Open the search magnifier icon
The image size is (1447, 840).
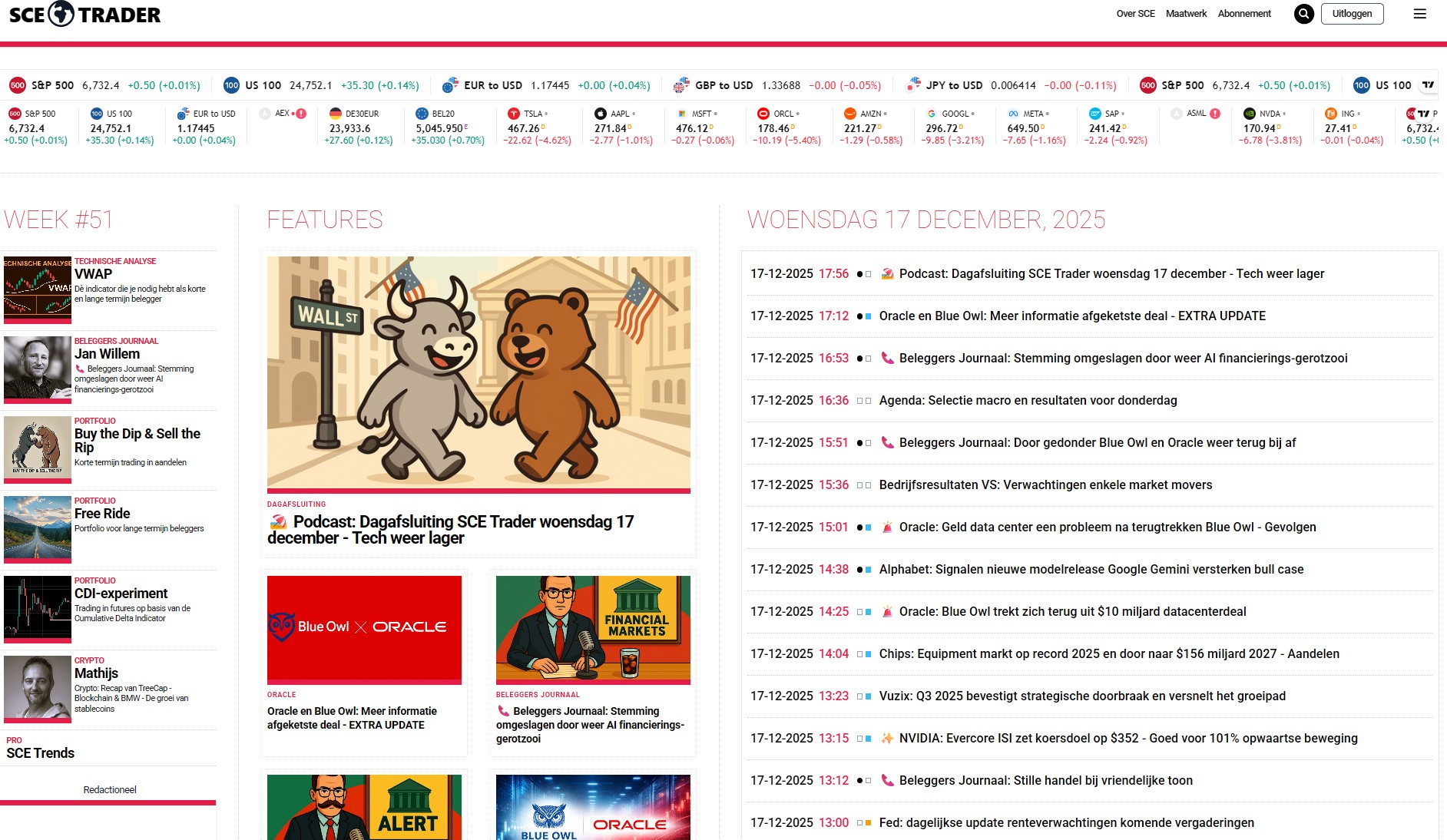tap(1303, 14)
